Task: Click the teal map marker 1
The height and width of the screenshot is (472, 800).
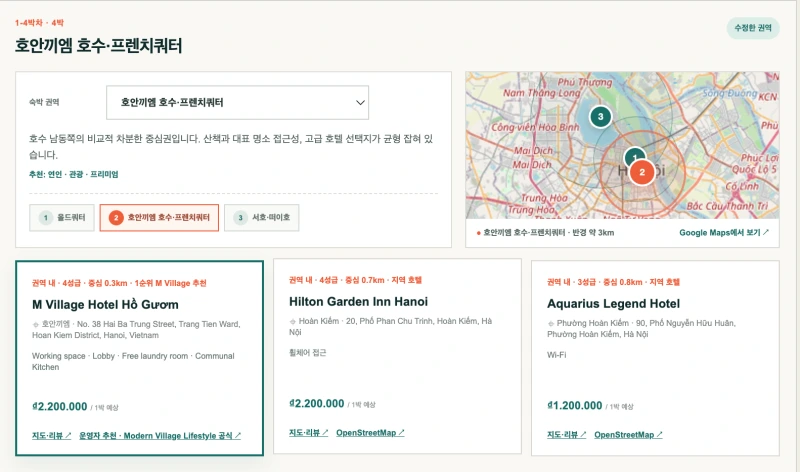Action: pyautogui.click(x=634, y=156)
